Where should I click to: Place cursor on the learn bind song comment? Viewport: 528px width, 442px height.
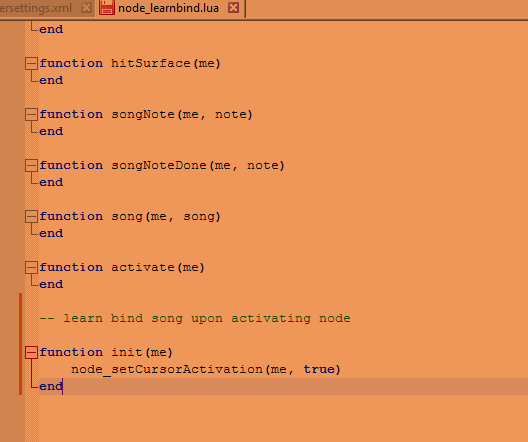pos(195,318)
